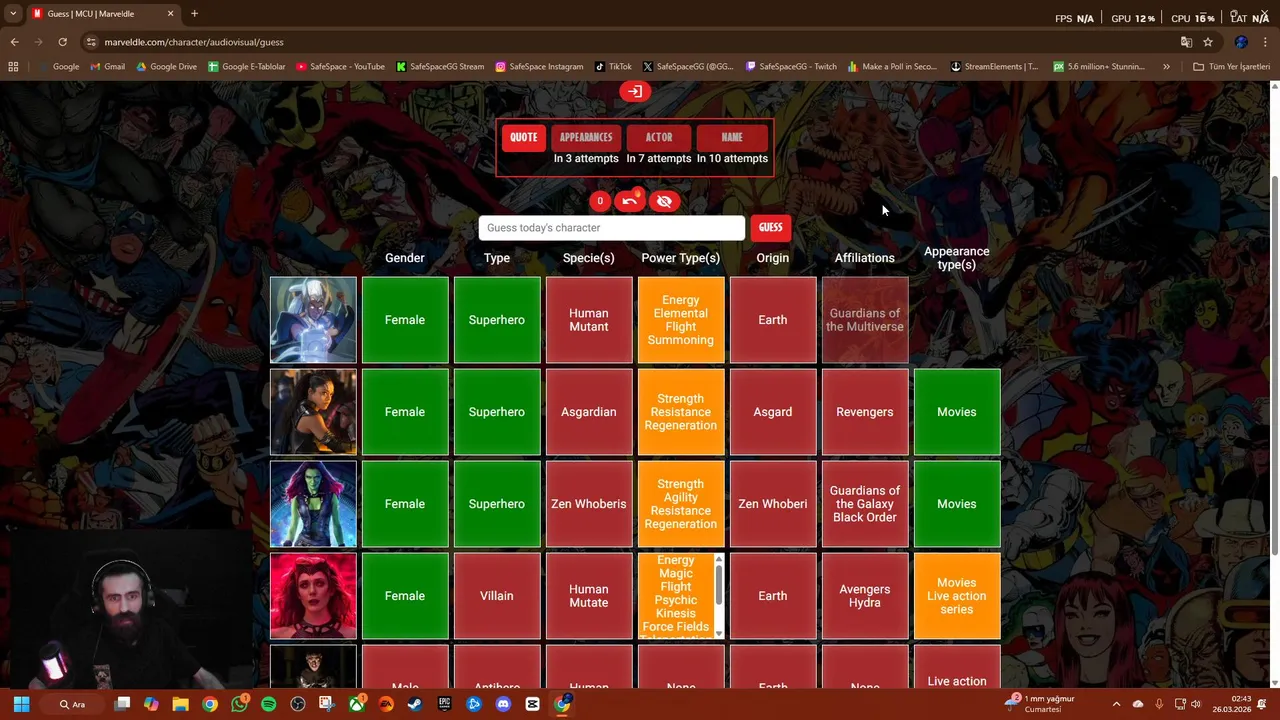The height and width of the screenshot is (720, 1280).
Task: Open Epic Games launcher from taskbar
Action: 444,704
